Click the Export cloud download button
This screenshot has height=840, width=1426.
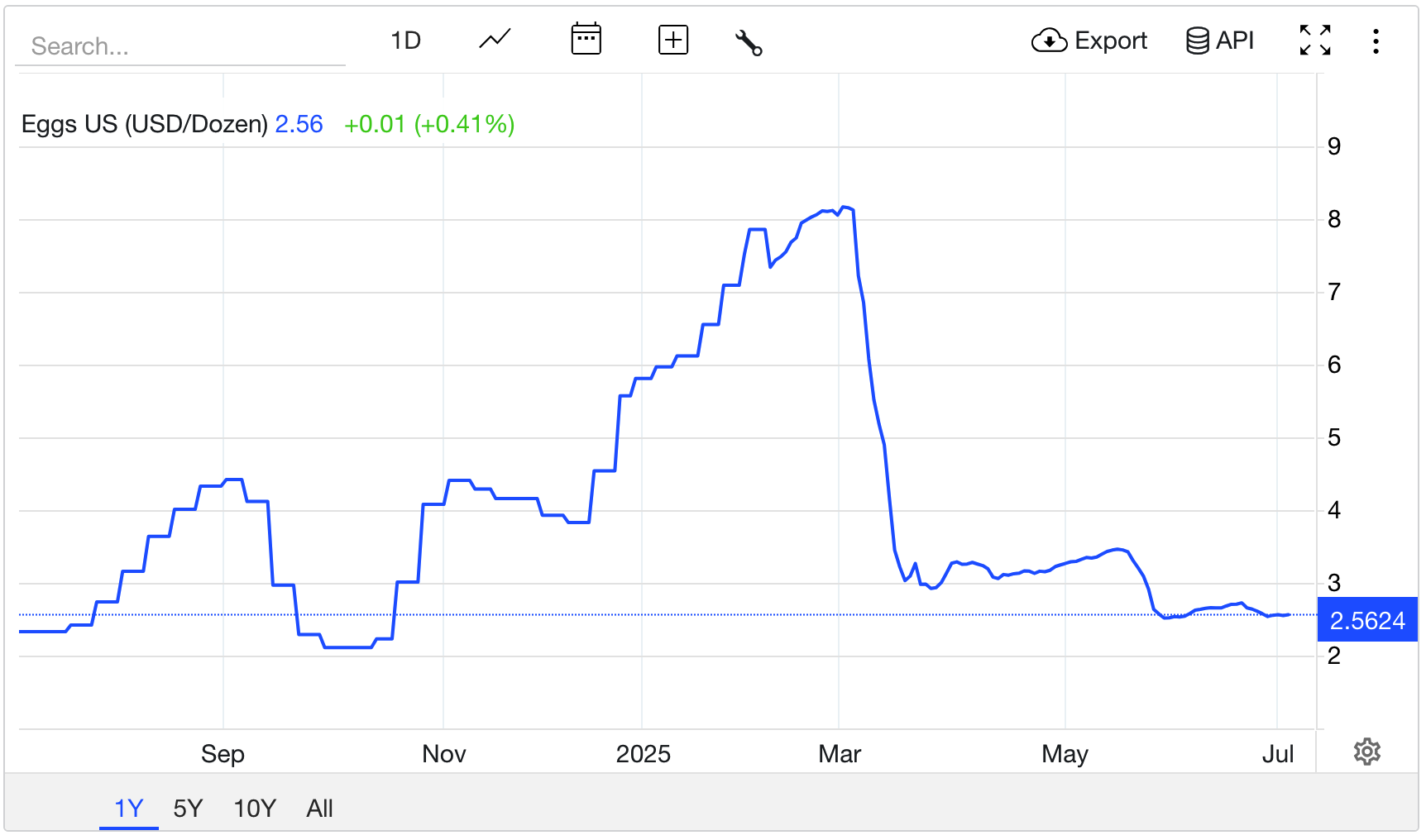[x=1089, y=40]
